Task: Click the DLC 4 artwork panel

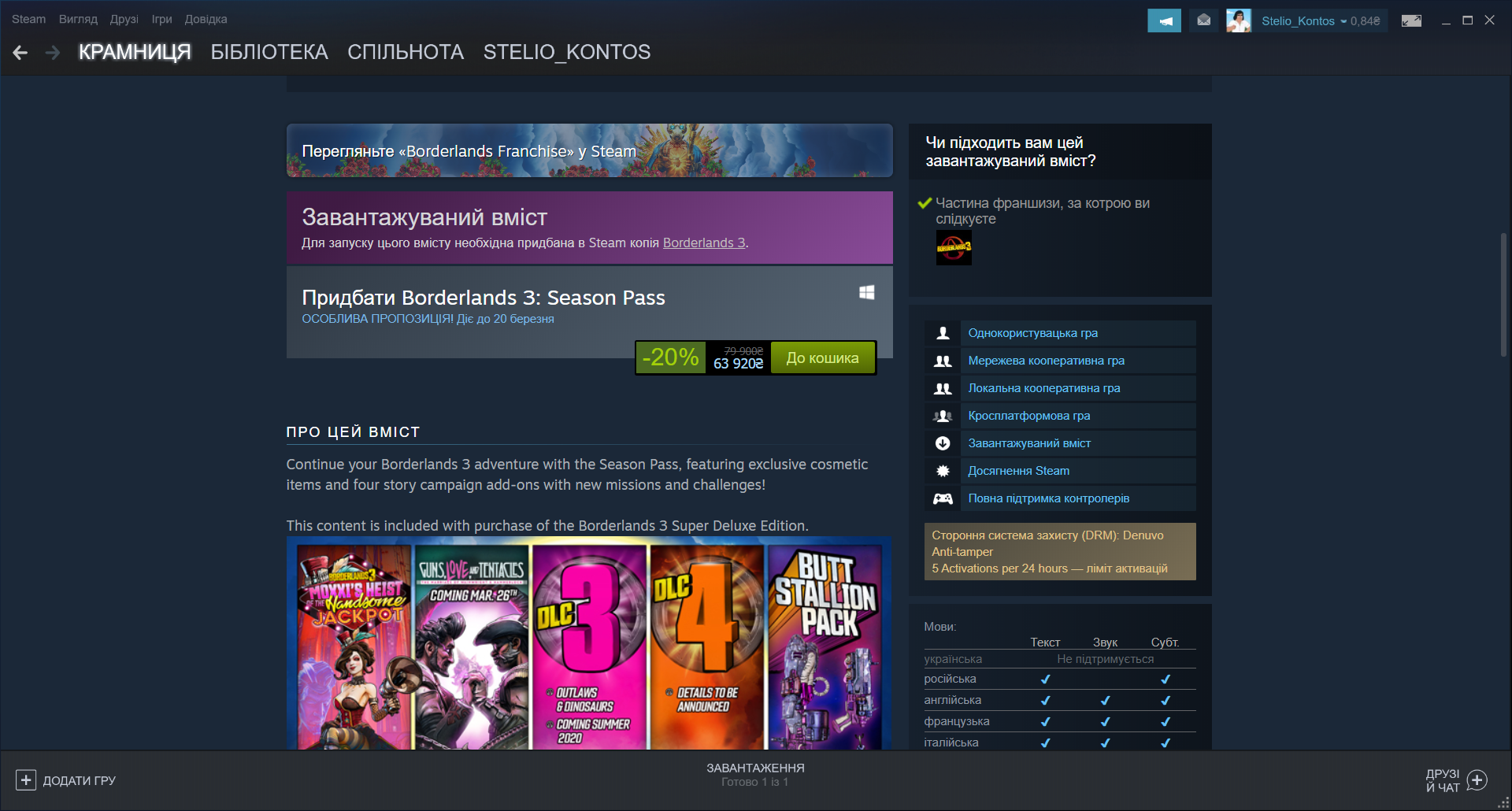Action: pos(706,646)
